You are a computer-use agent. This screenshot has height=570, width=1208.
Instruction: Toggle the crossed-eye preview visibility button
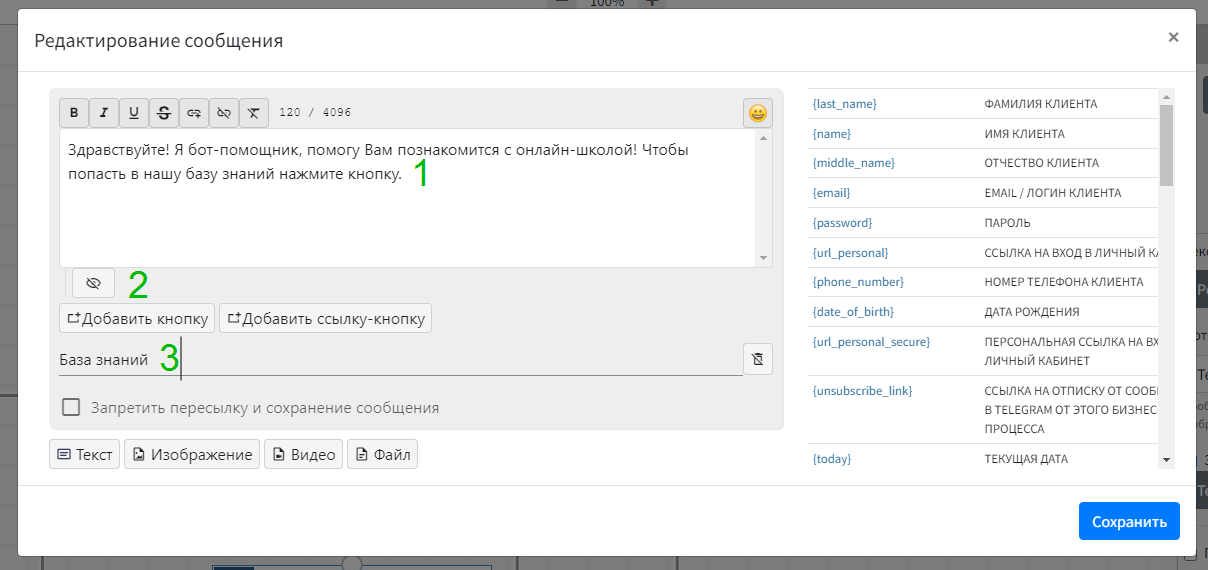point(94,284)
